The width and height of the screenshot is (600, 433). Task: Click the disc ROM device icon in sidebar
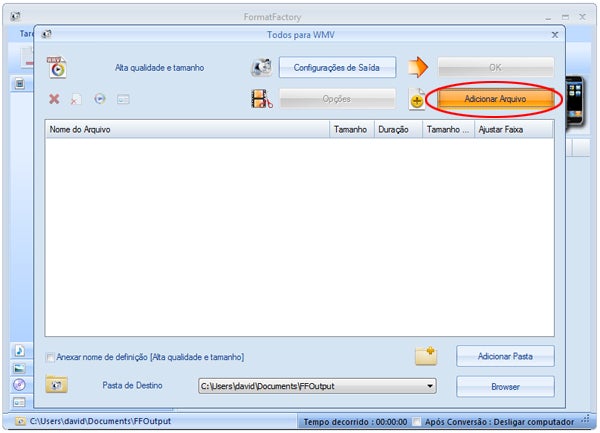click(20, 385)
